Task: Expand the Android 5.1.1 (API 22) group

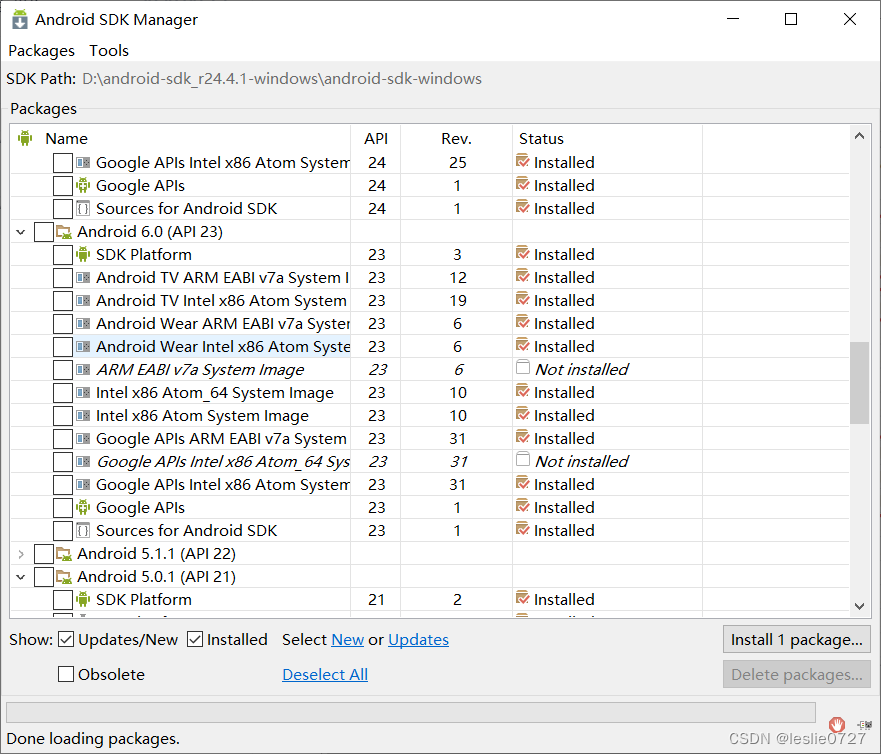Action: (x=21, y=553)
